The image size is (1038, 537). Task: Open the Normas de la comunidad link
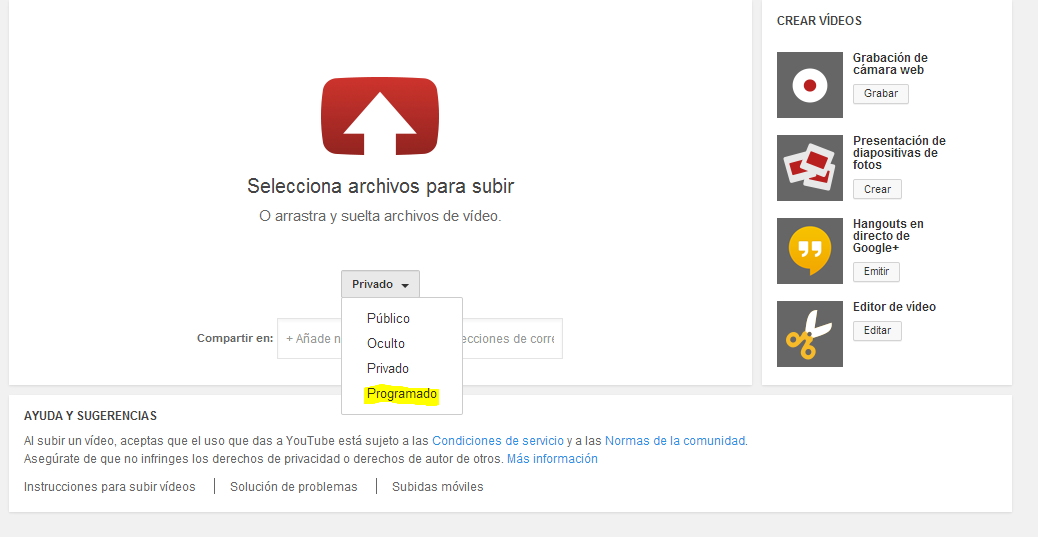675,440
